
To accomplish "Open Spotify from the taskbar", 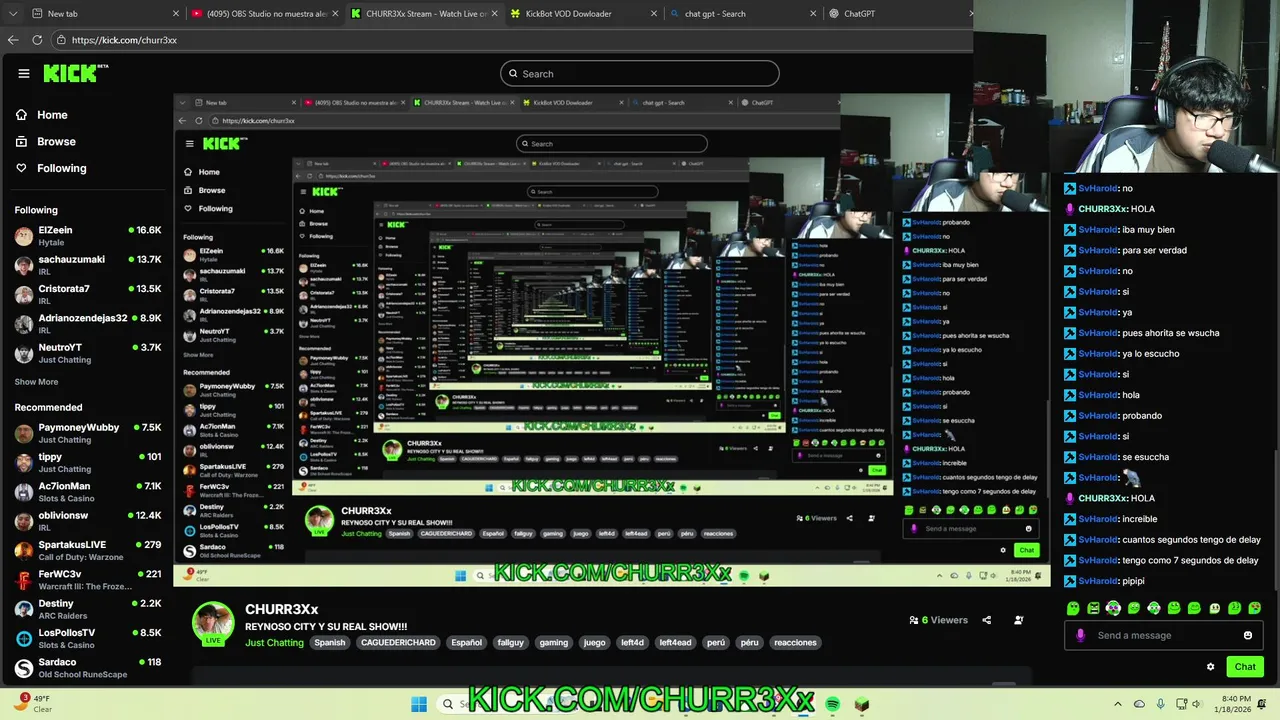I will tap(833, 704).
